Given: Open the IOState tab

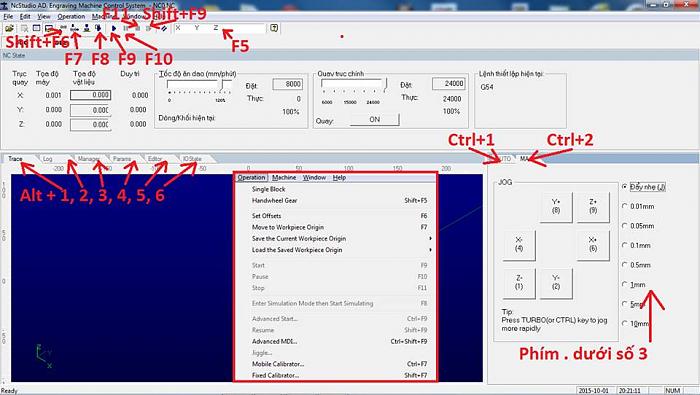Looking at the screenshot, I should click(x=192, y=159).
